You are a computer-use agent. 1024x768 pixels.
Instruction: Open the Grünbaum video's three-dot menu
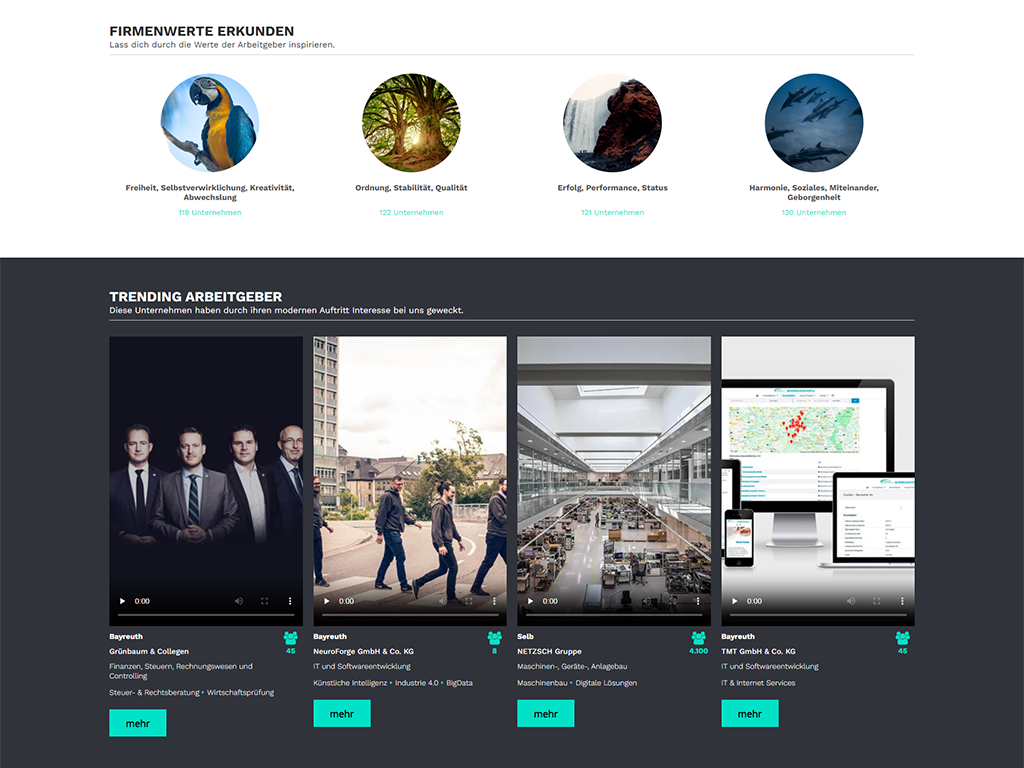pyautogui.click(x=290, y=601)
